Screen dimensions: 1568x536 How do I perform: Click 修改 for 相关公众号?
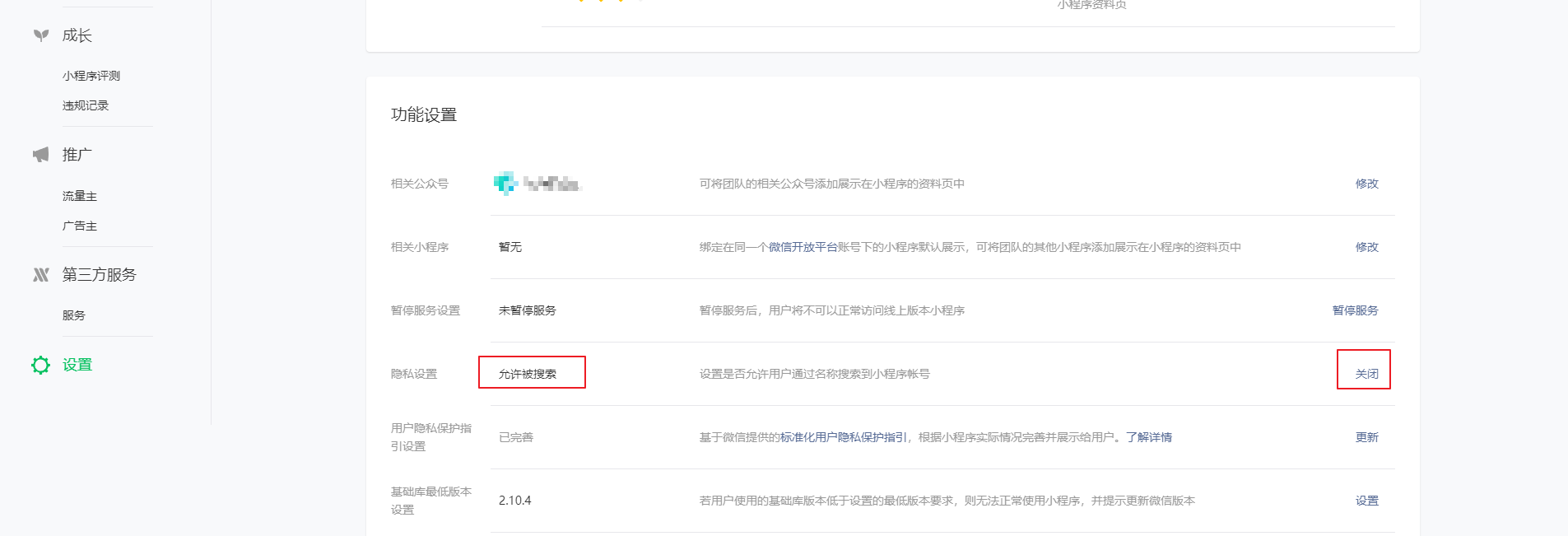point(1367,184)
